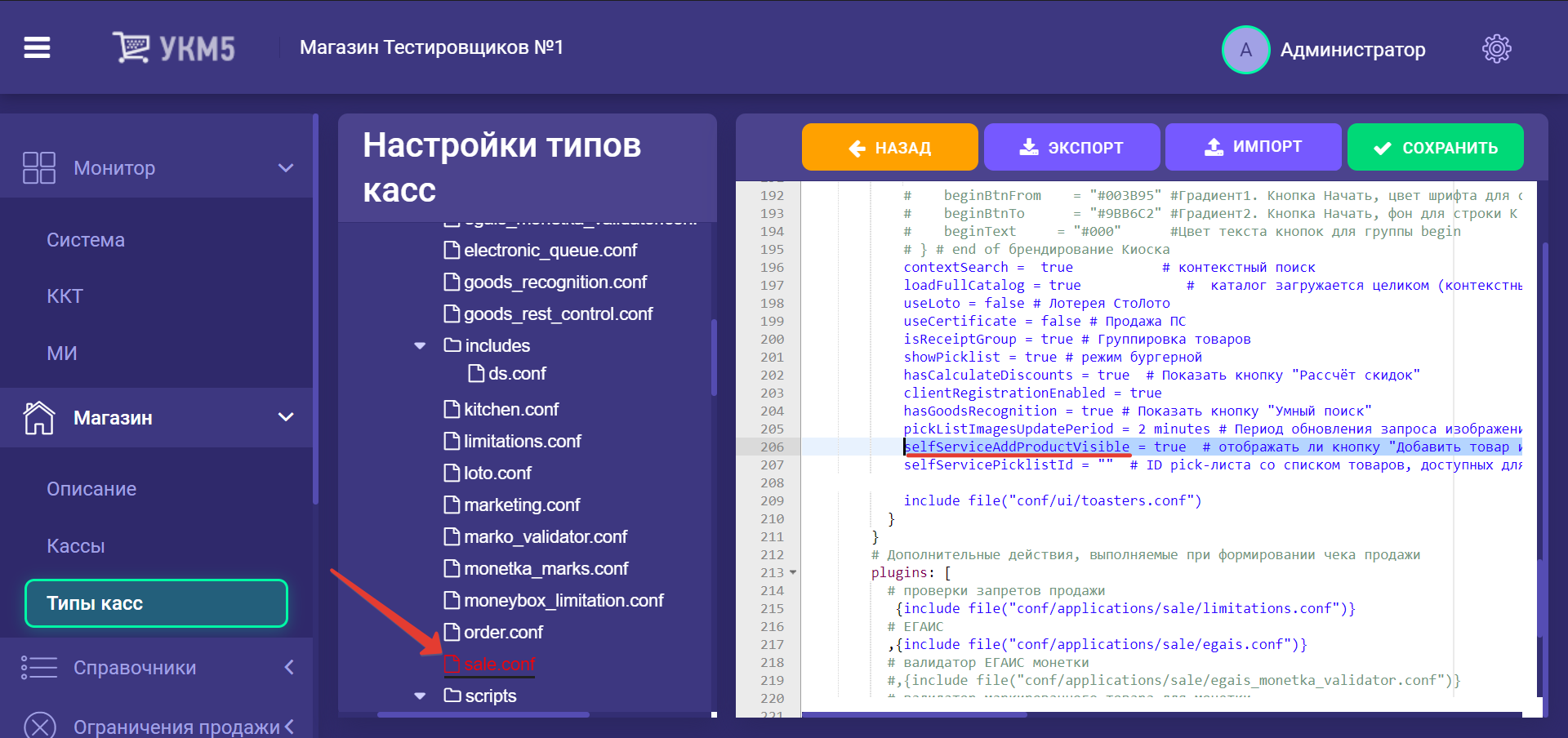1568x738 pixels.
Task: Click the Ограничения продажи prohibition icon
Action: (x=39, y=727)
